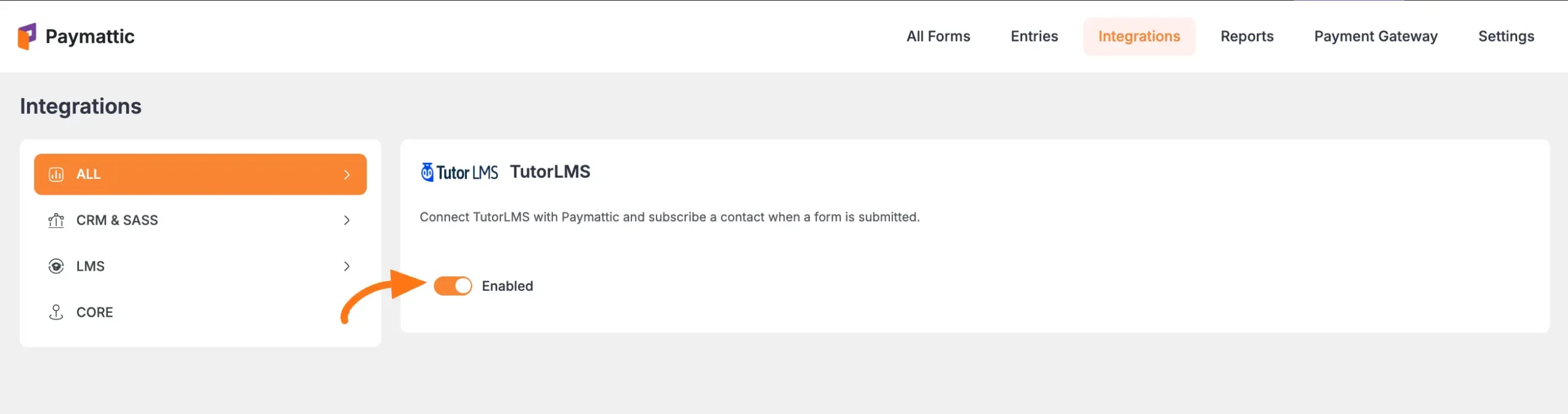Navigate to All Forms

[x=938, y=36]
